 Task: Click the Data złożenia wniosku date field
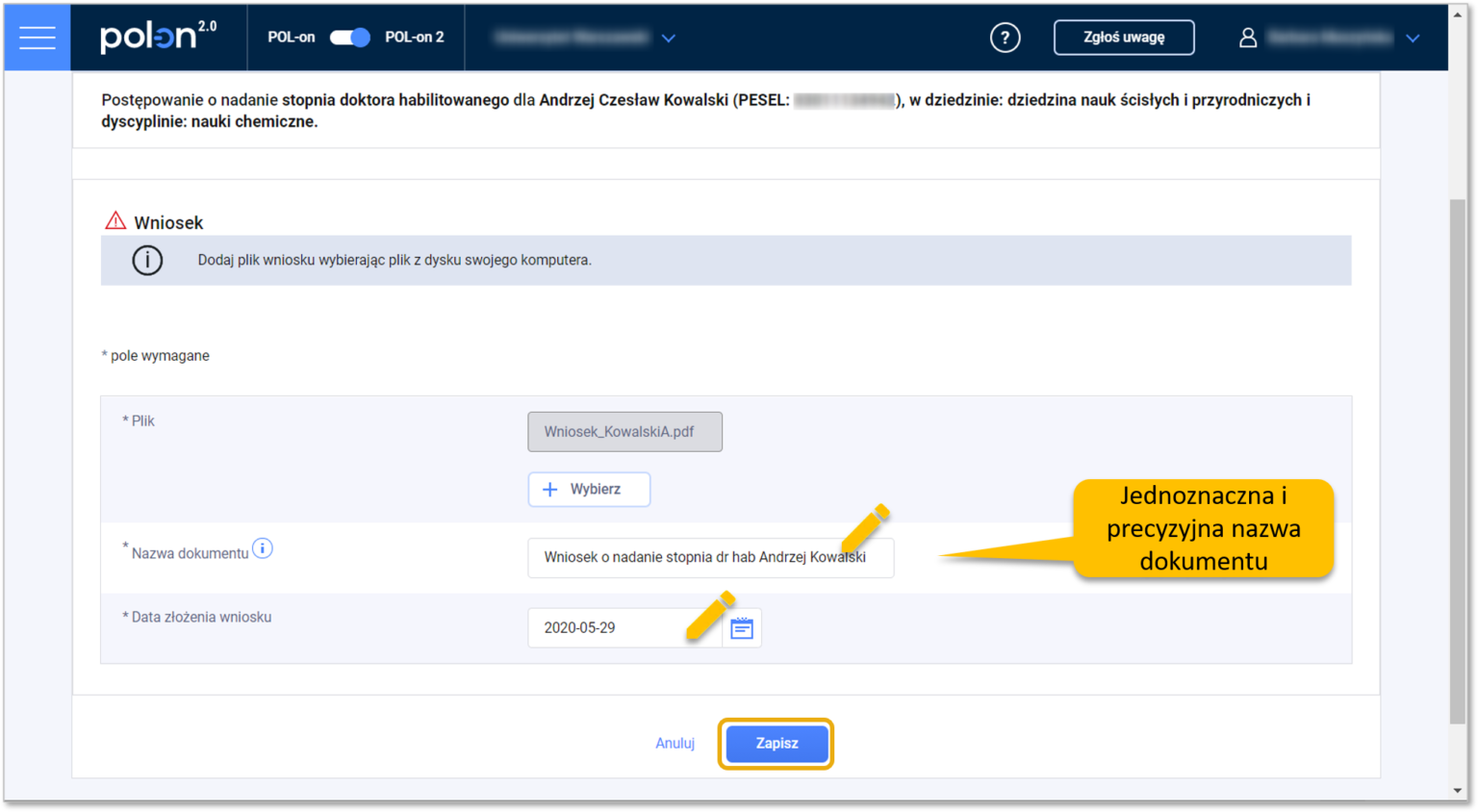pos(624,627)
